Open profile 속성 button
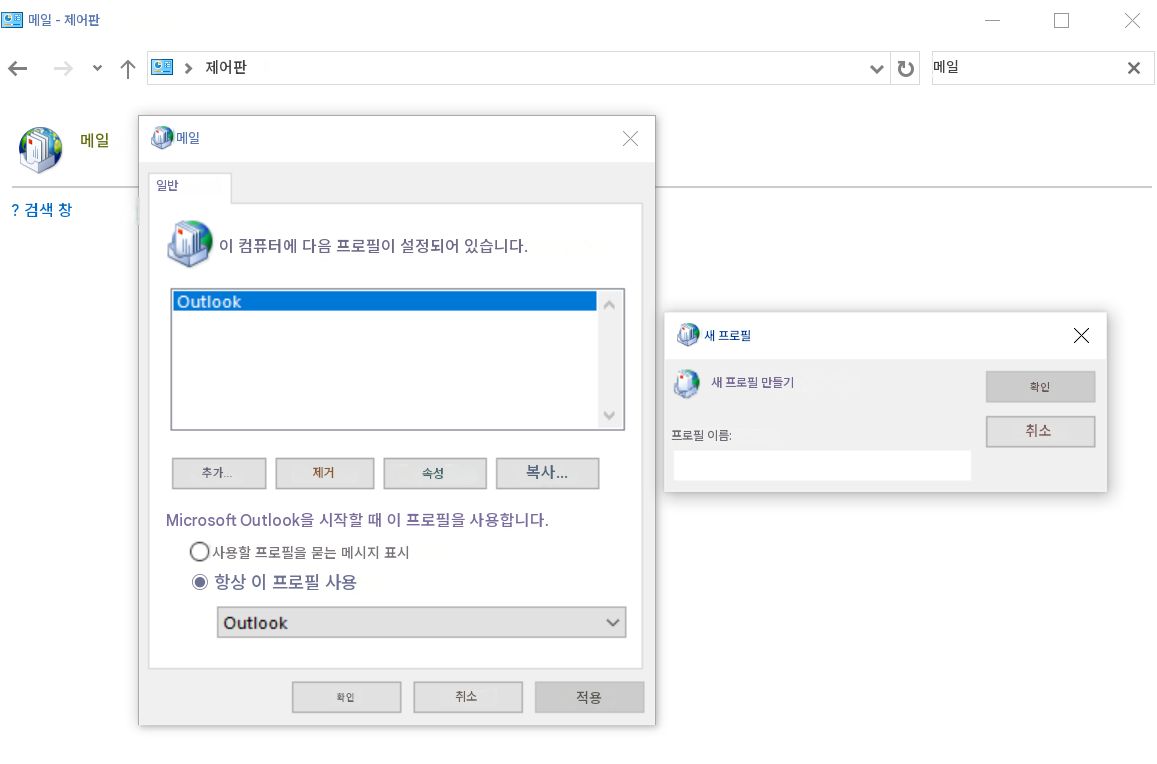The height and width of the screenshot is (764, 1157). click(x=435, y=473)
